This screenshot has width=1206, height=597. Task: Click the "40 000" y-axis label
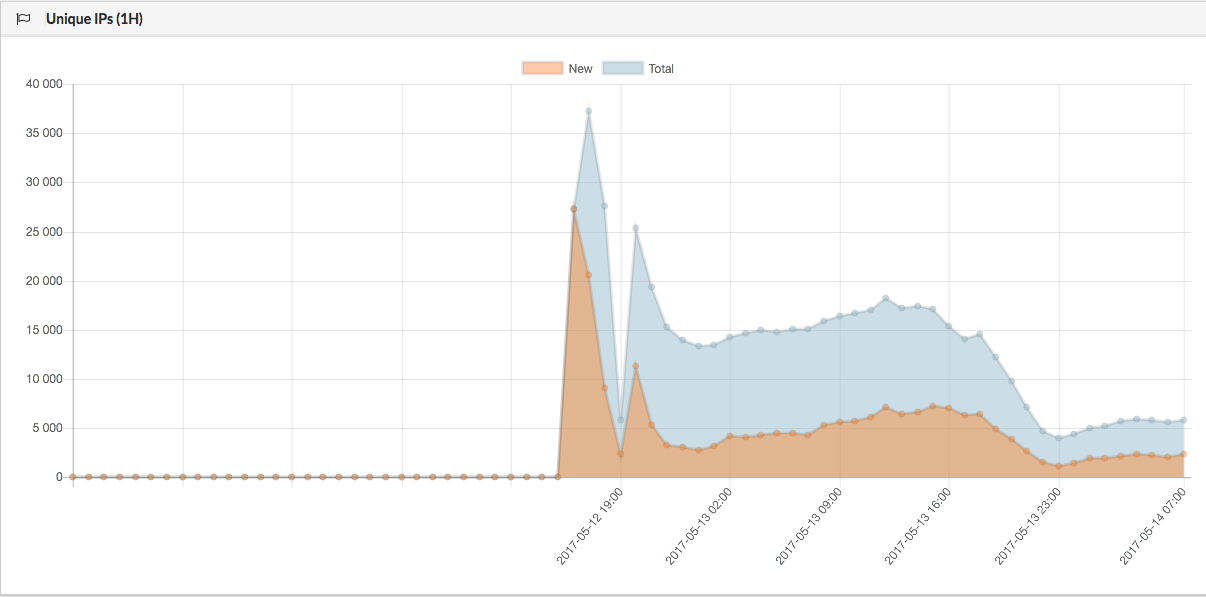coord(43,84)
